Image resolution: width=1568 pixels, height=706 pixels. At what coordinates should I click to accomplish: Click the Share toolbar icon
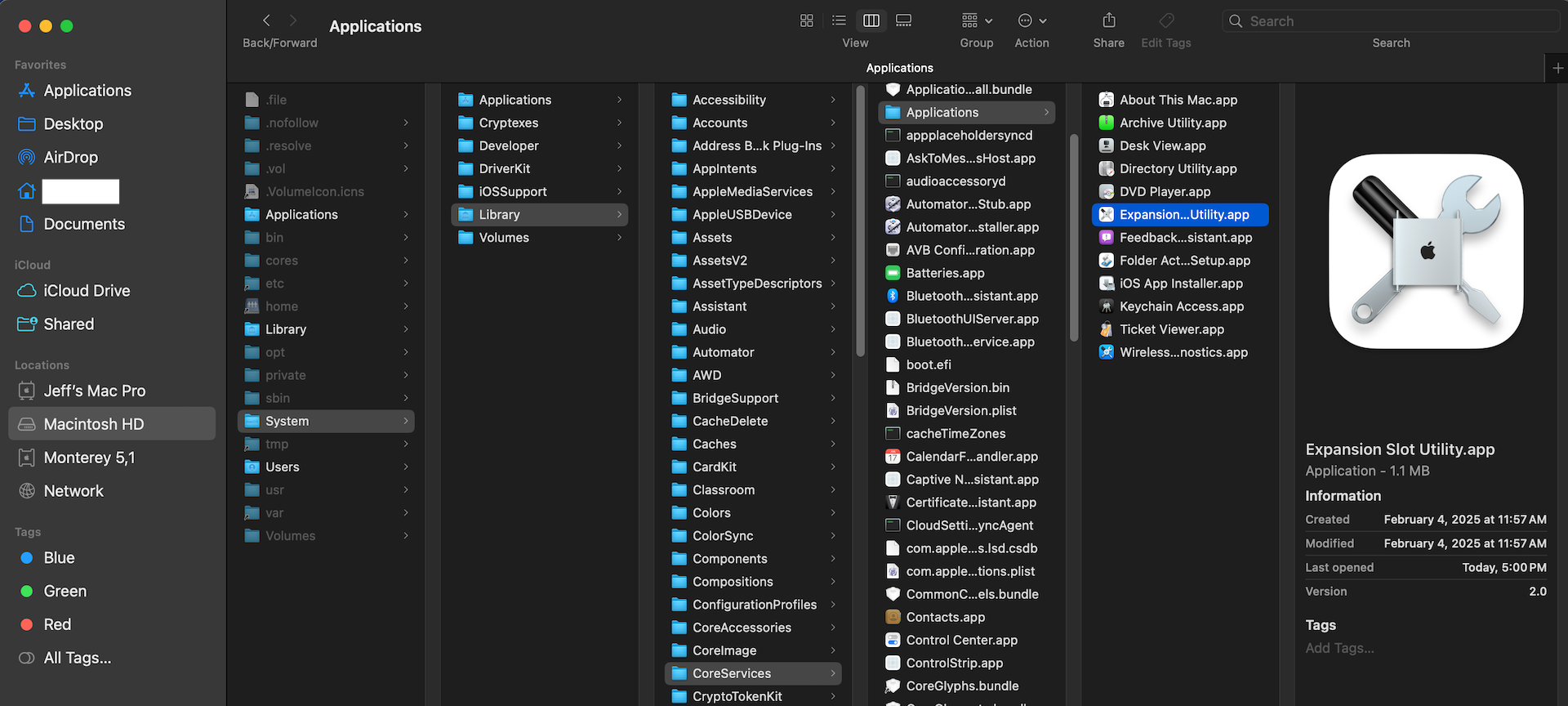[1108, 20]
